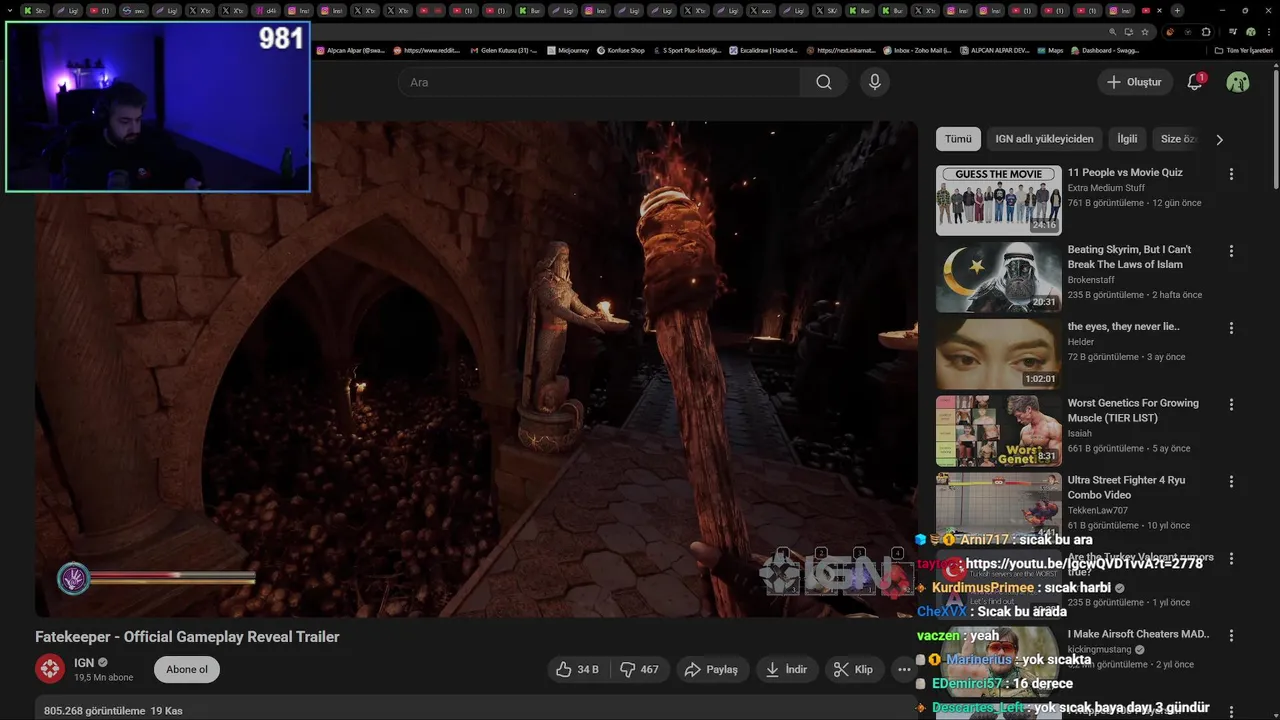This screenshot has height=720, width=1280.
Task: Open the Alpcan Alpar bookmark
Action: 351,50
